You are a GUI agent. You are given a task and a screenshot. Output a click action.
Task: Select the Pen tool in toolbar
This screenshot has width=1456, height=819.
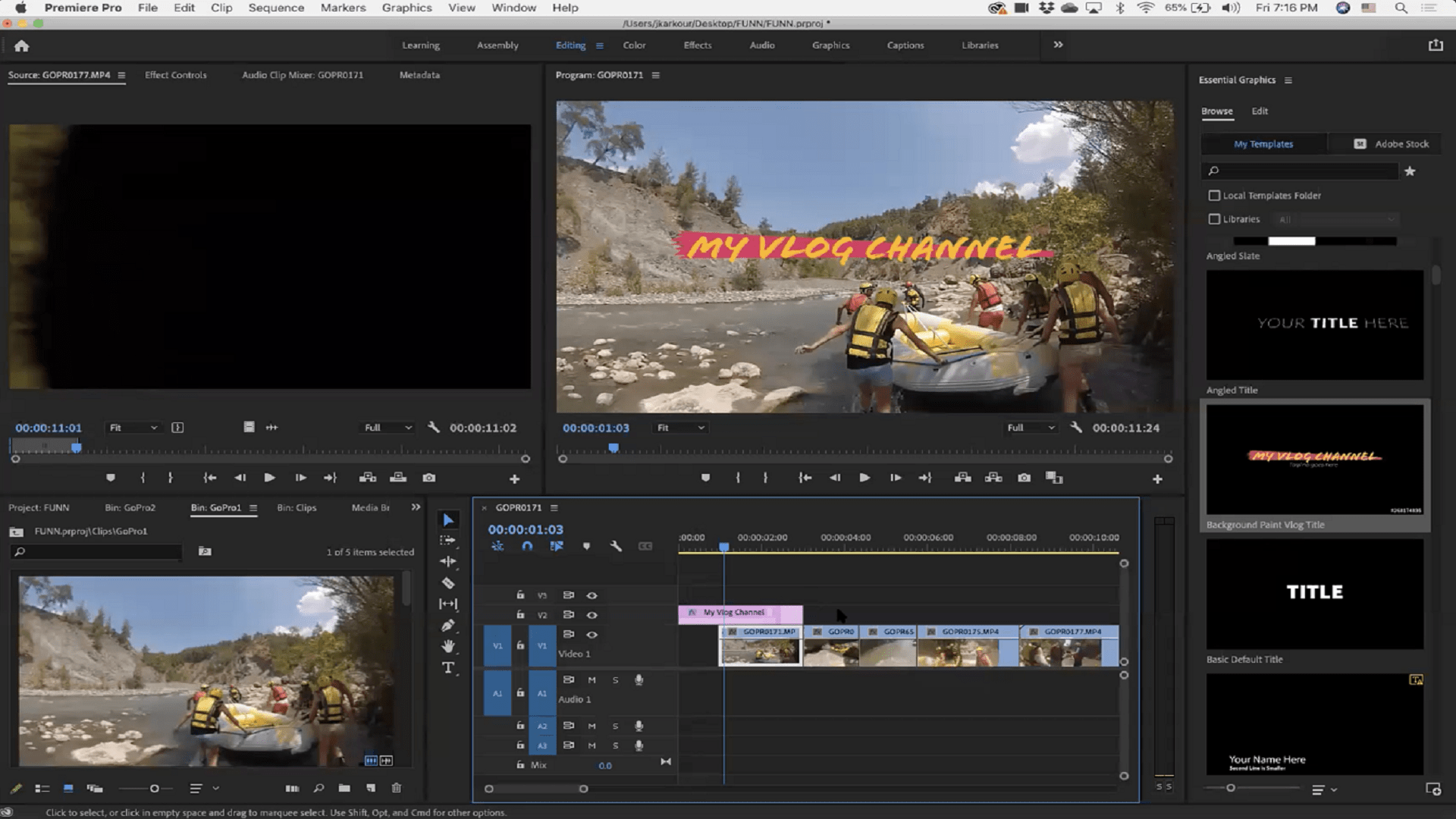coord(448,626)
